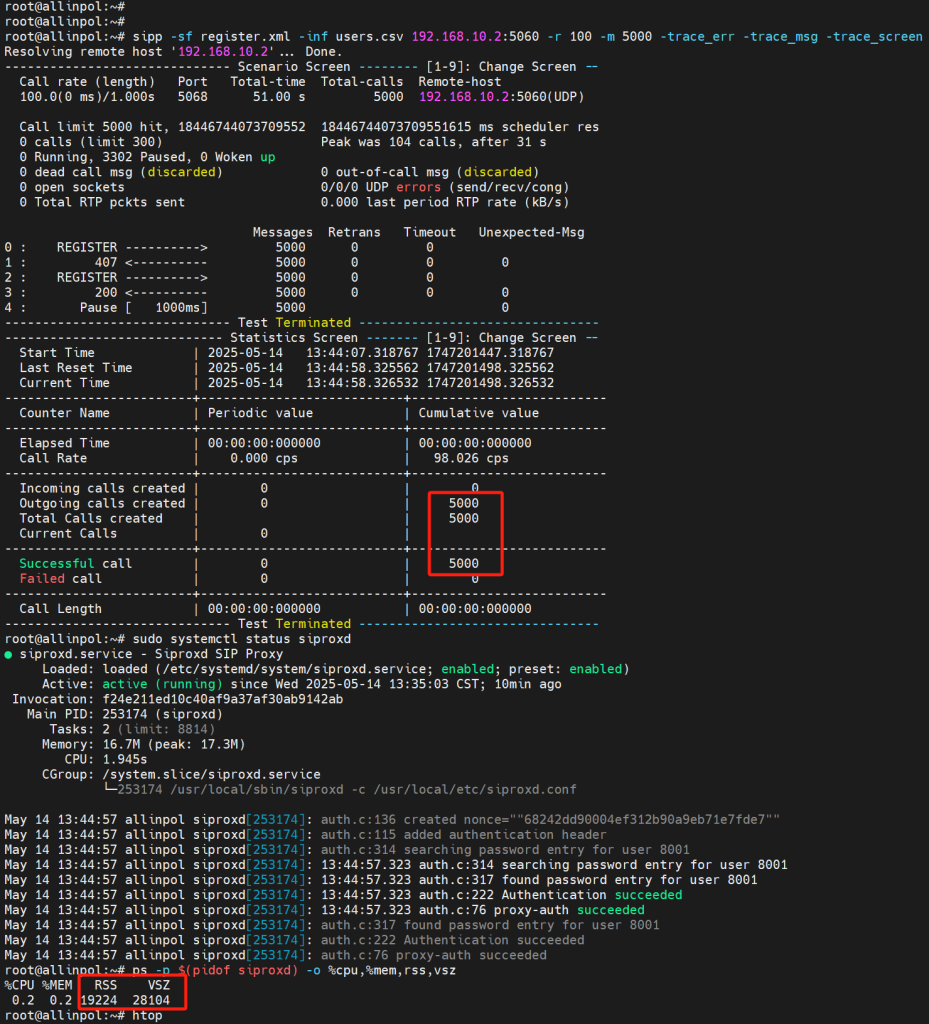Click 'siproxd.service - Siproxd SIP Proxy' title
Screen dimensions: 929x1024
point(151,654)
